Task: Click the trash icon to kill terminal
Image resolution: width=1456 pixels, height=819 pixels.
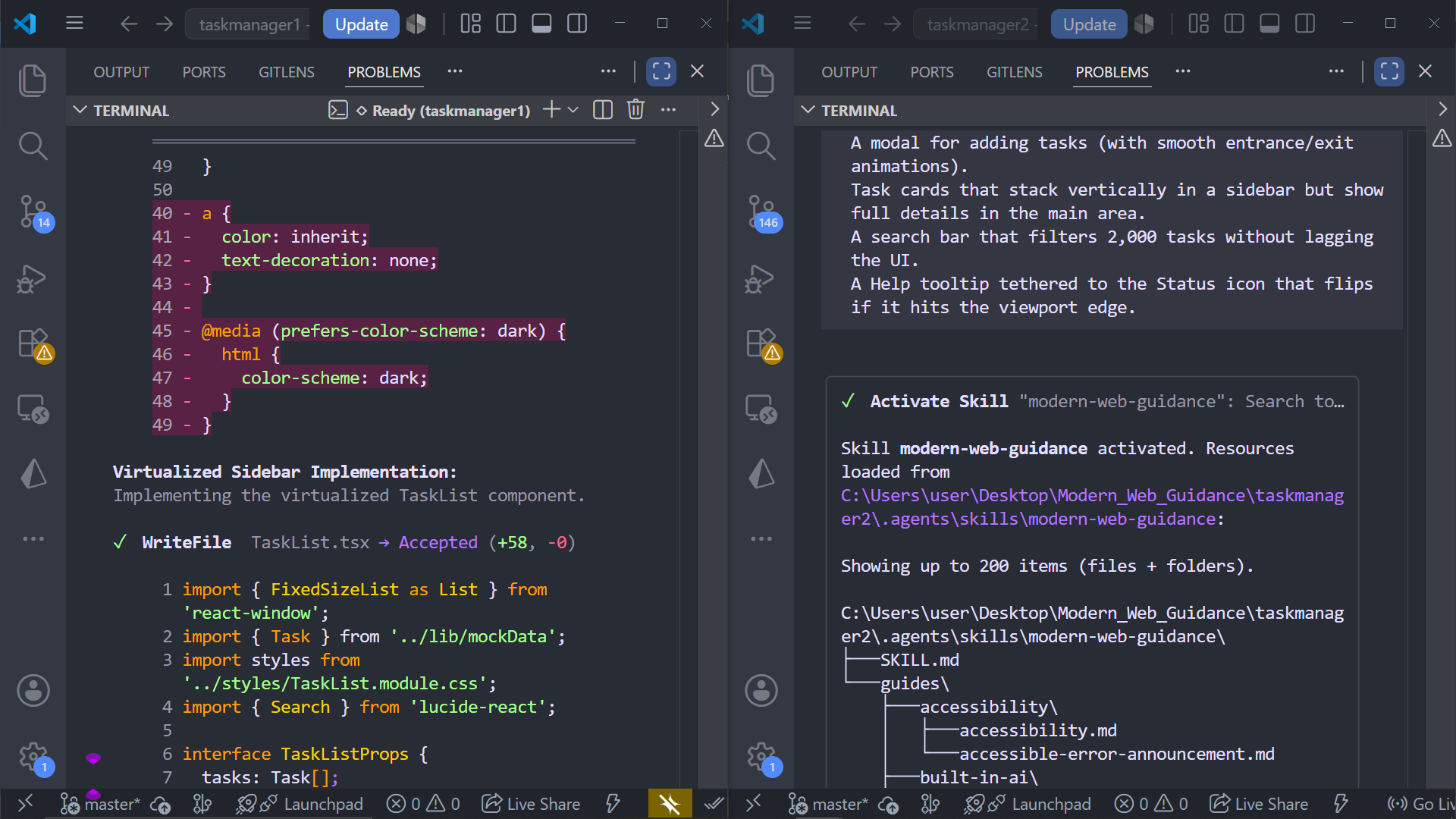Action: [x=635, y=110]
